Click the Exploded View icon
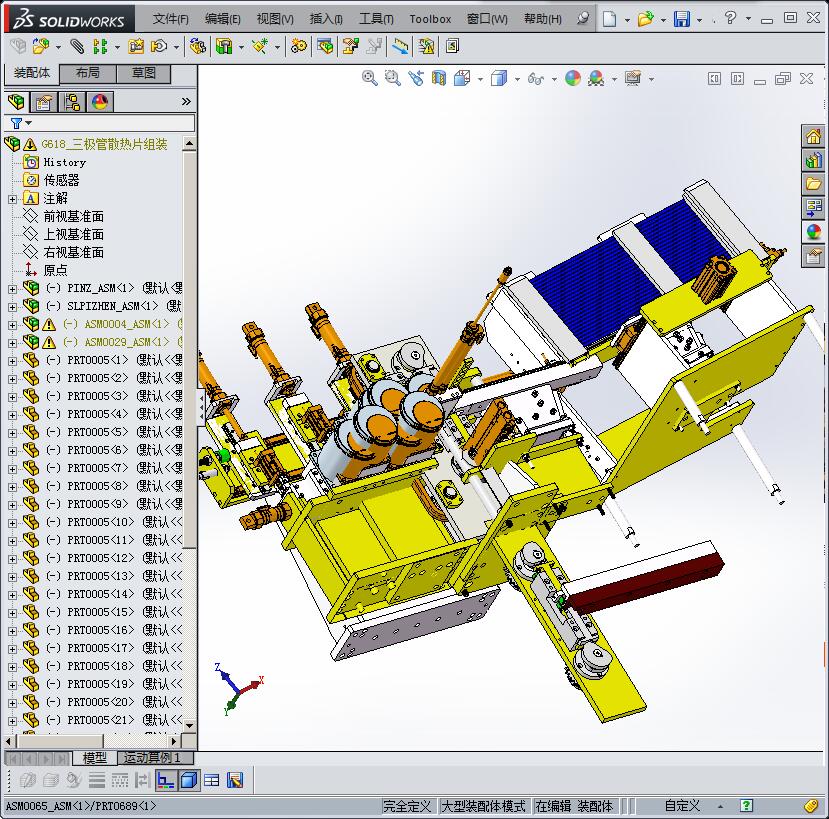 coord(351,47)
